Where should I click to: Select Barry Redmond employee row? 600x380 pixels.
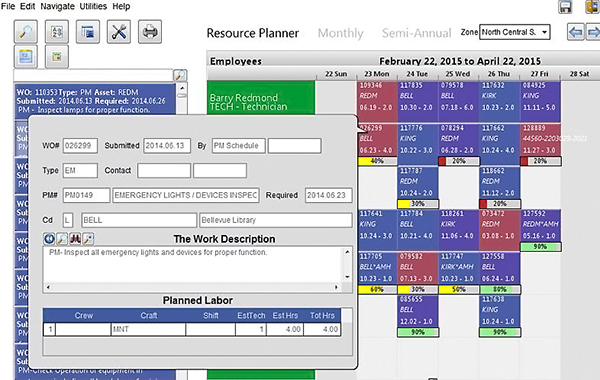261,98
